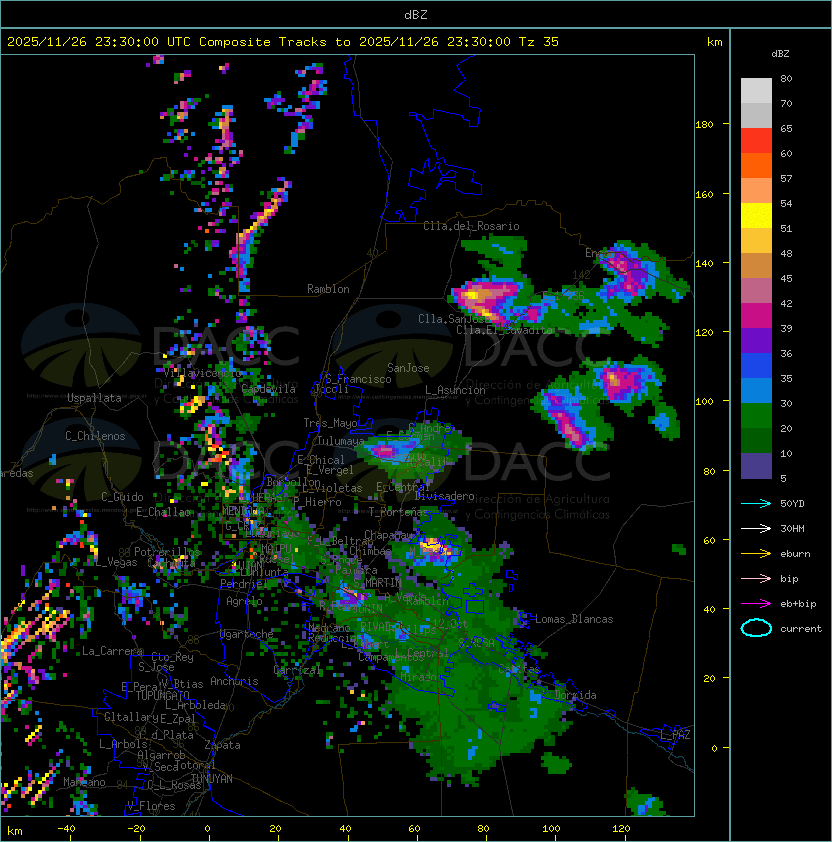This screenshot has width=832, height=842.
Task: Click the 'Clla.del_Rosario' map label
Action: tap(471, 226)
